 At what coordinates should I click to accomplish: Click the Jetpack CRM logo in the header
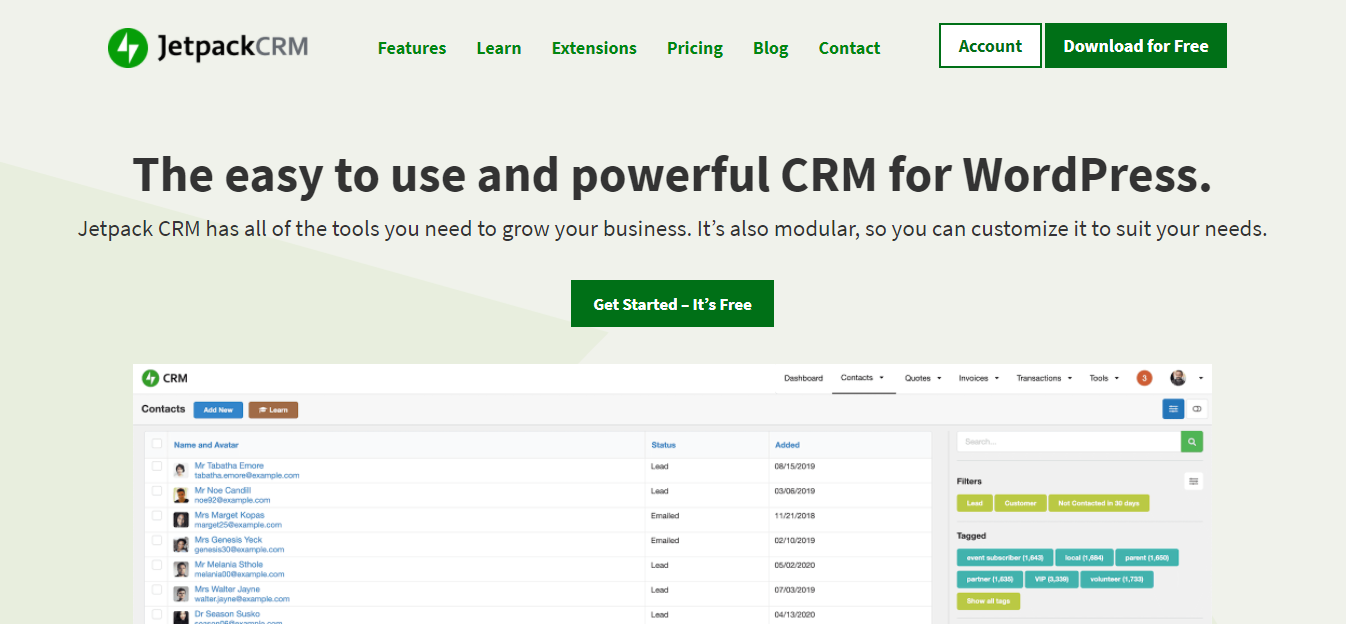pos(208,47)
